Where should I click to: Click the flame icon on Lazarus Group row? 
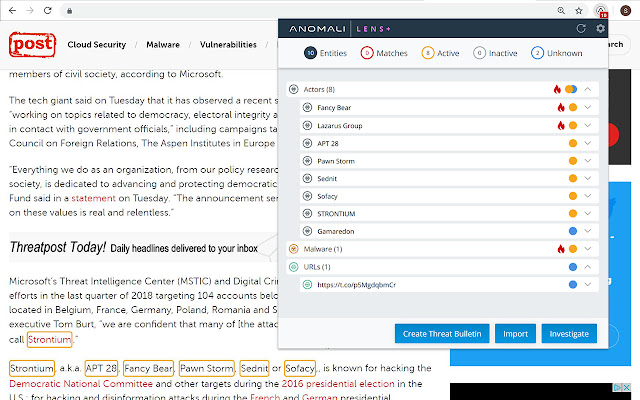tap(561, 125)
